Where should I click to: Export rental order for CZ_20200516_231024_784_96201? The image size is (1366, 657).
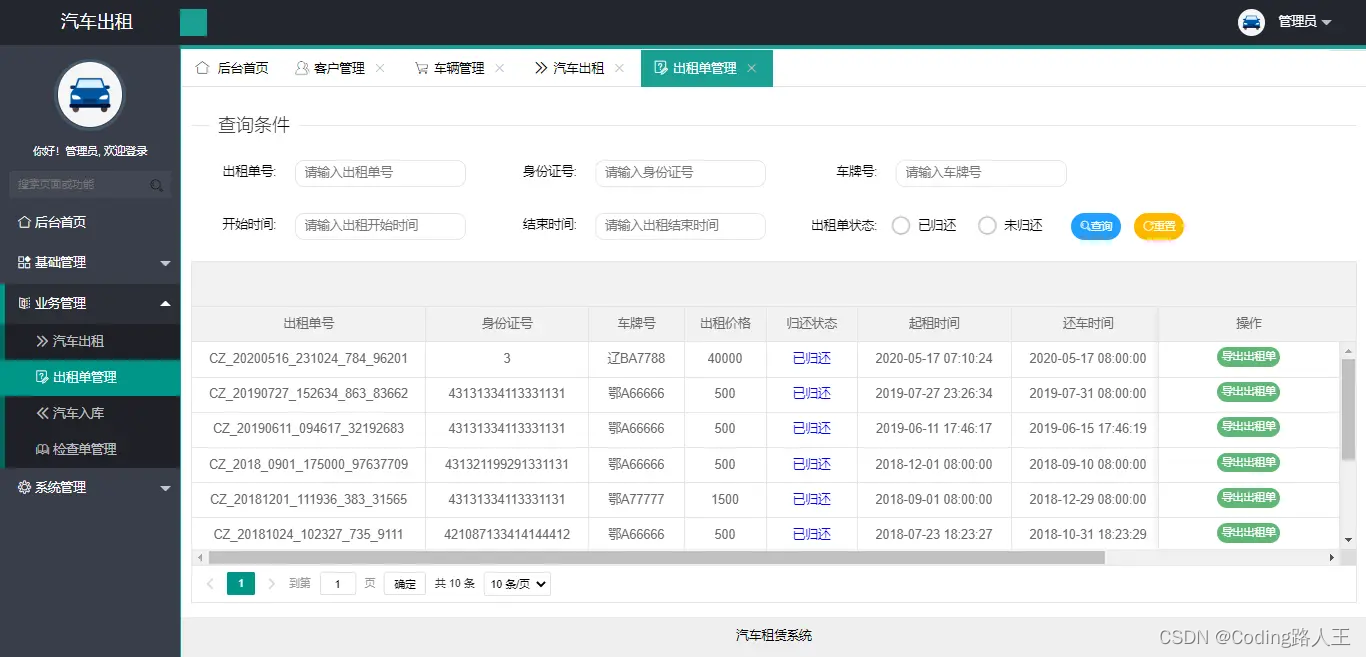pyautogui.click(x=1248, y=356)
